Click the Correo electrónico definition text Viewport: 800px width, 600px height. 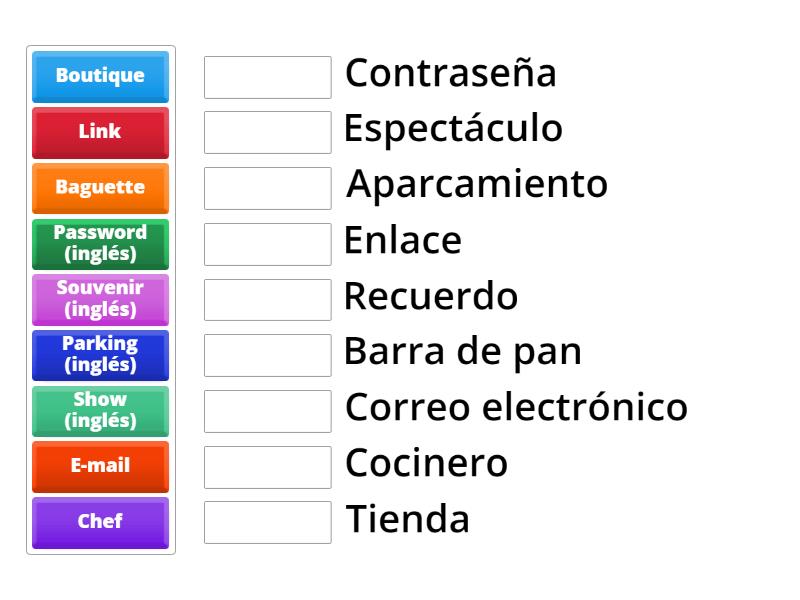point(516,407)
